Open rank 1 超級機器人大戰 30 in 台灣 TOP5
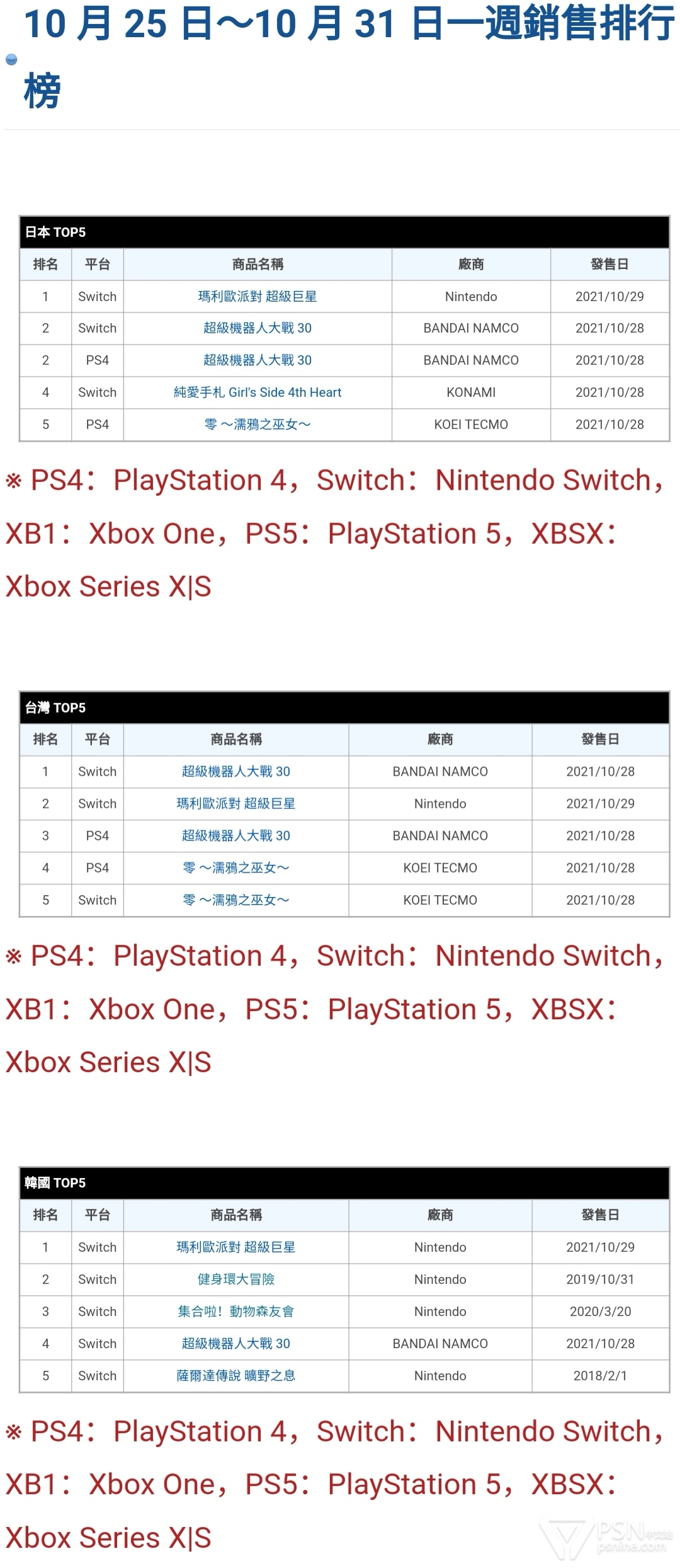 point(236,772)
